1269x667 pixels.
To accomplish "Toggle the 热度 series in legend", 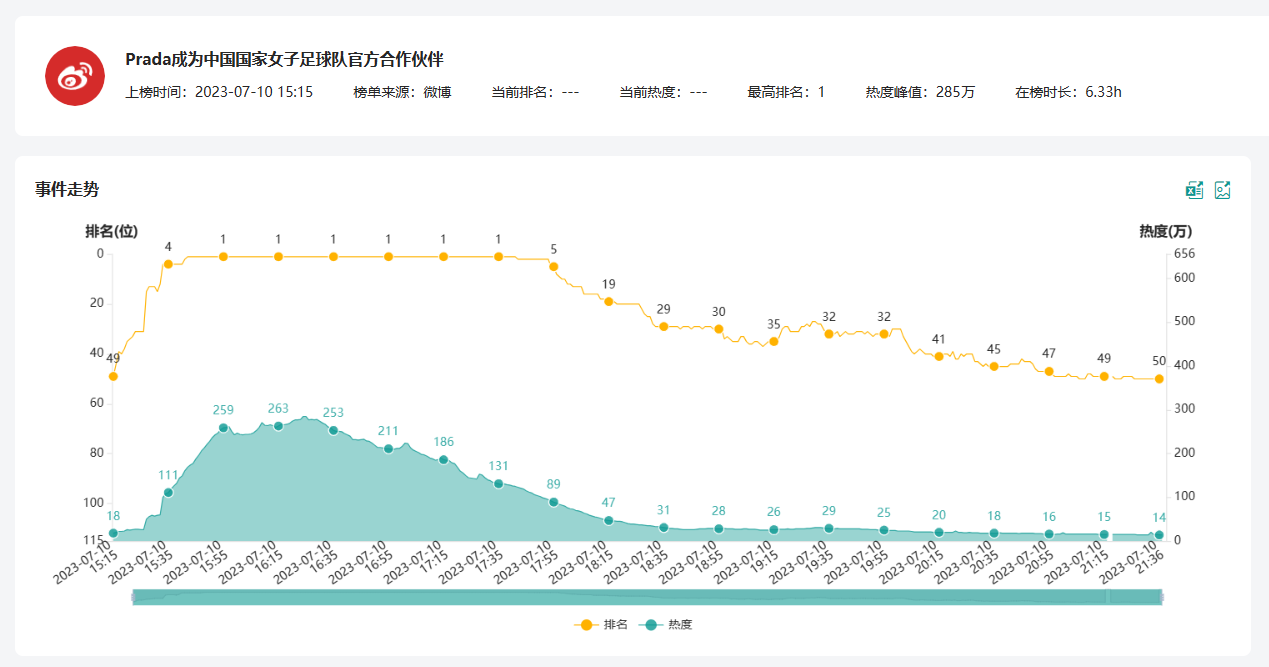I will (x=668, y=625).
